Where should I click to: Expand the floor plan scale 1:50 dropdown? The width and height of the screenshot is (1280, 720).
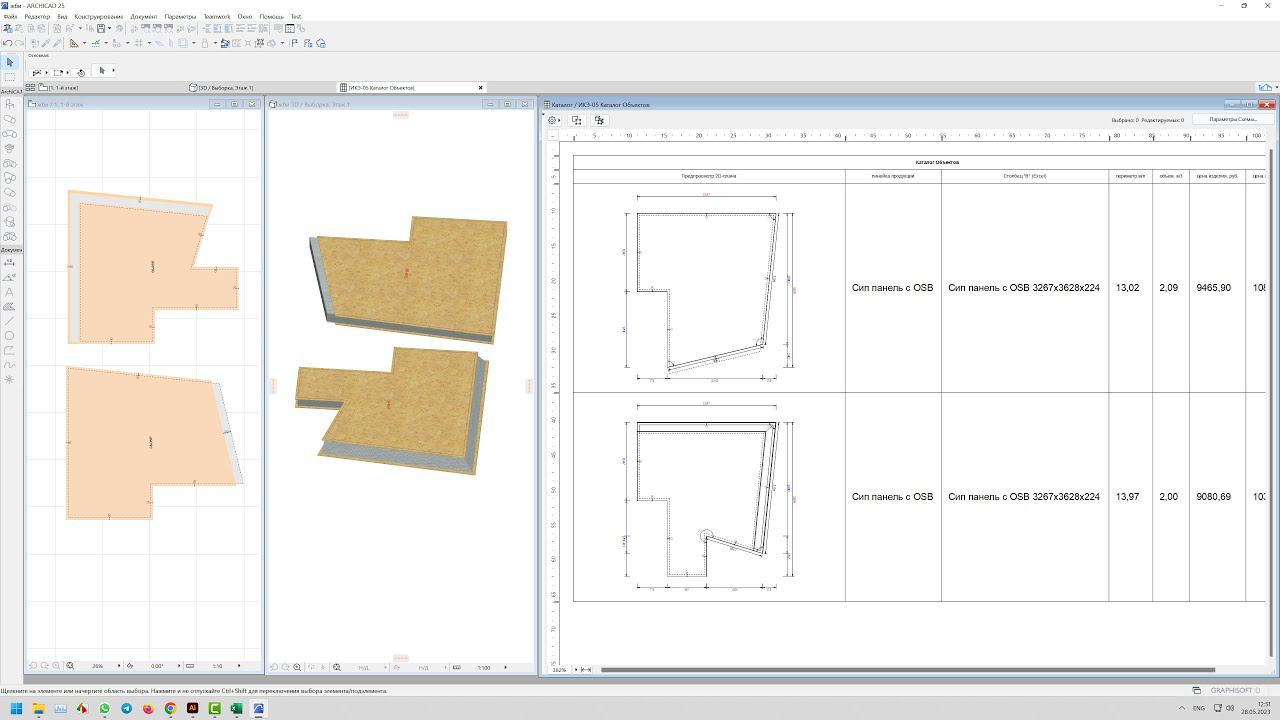pos(239,666)
